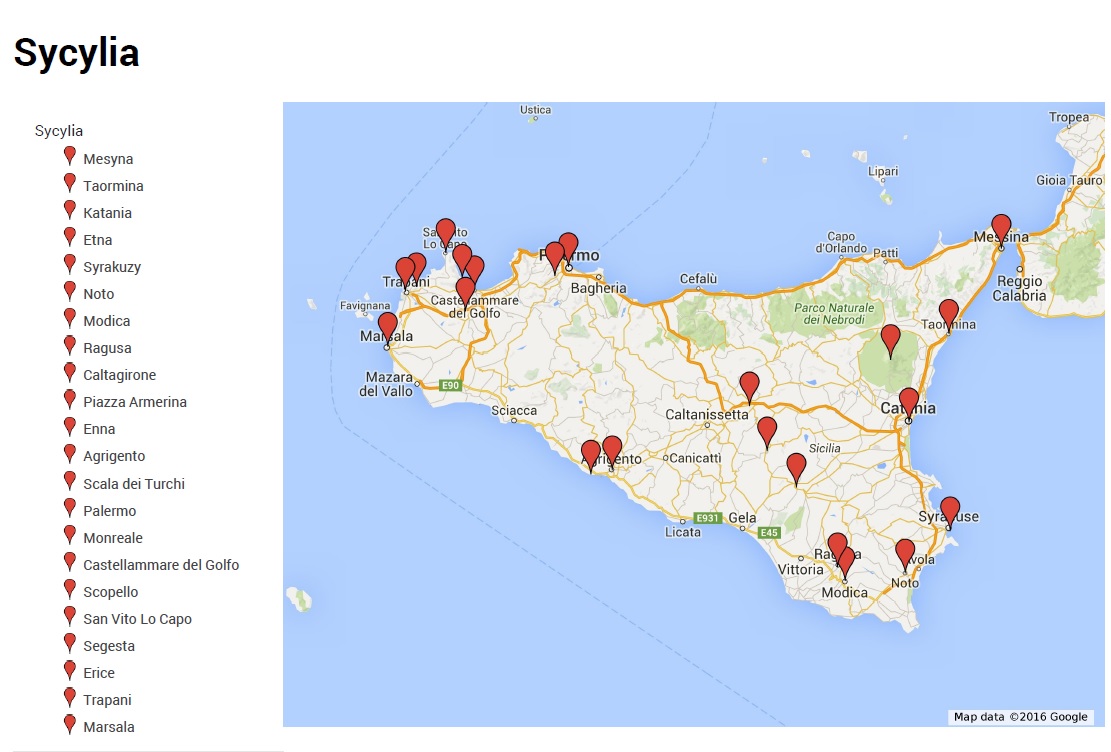
Task: Click the Sycylia layer heading in sidebar
Action: click(59, 131)
